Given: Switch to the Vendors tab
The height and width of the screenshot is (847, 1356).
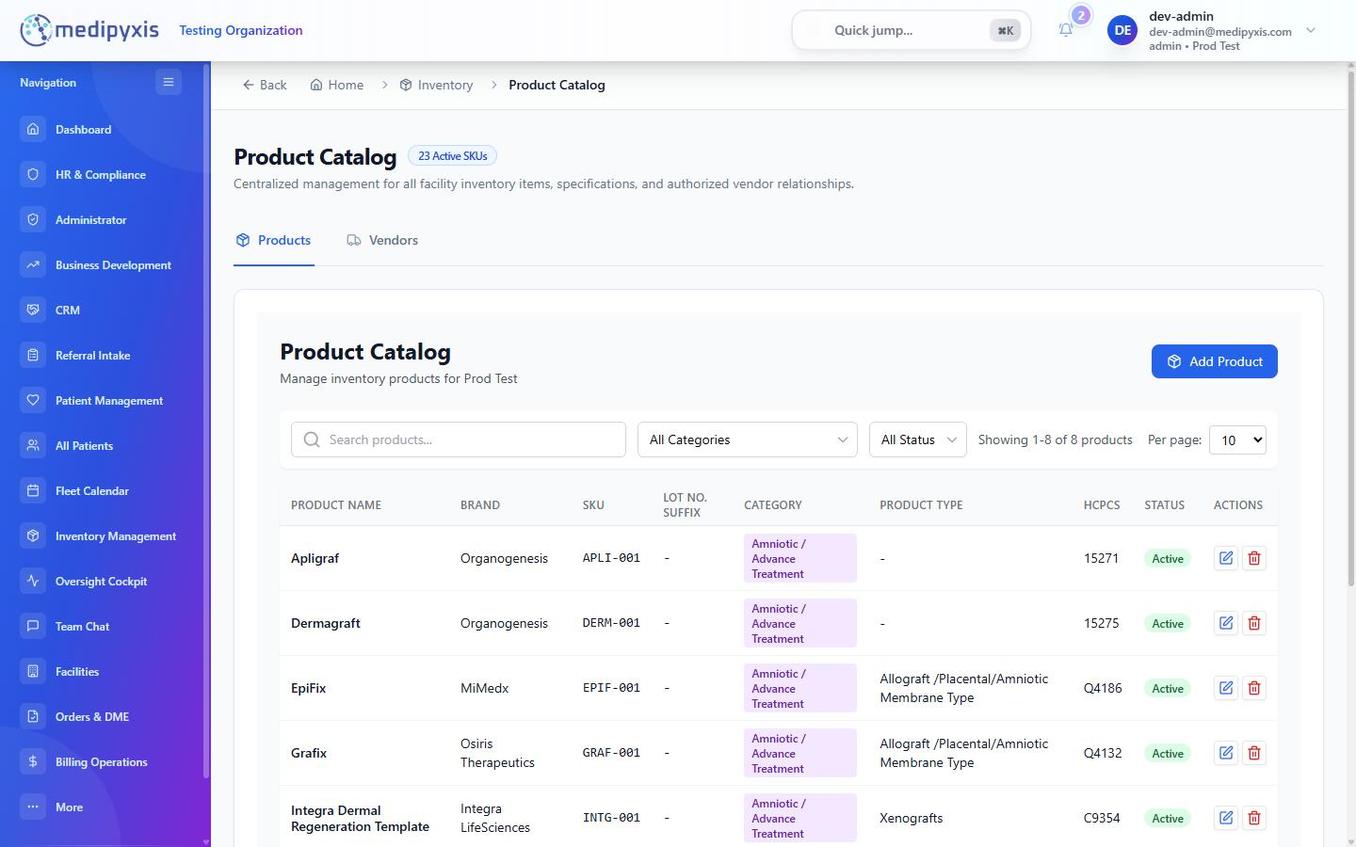Looking at the screenshot, I should [x=382, y=240].
